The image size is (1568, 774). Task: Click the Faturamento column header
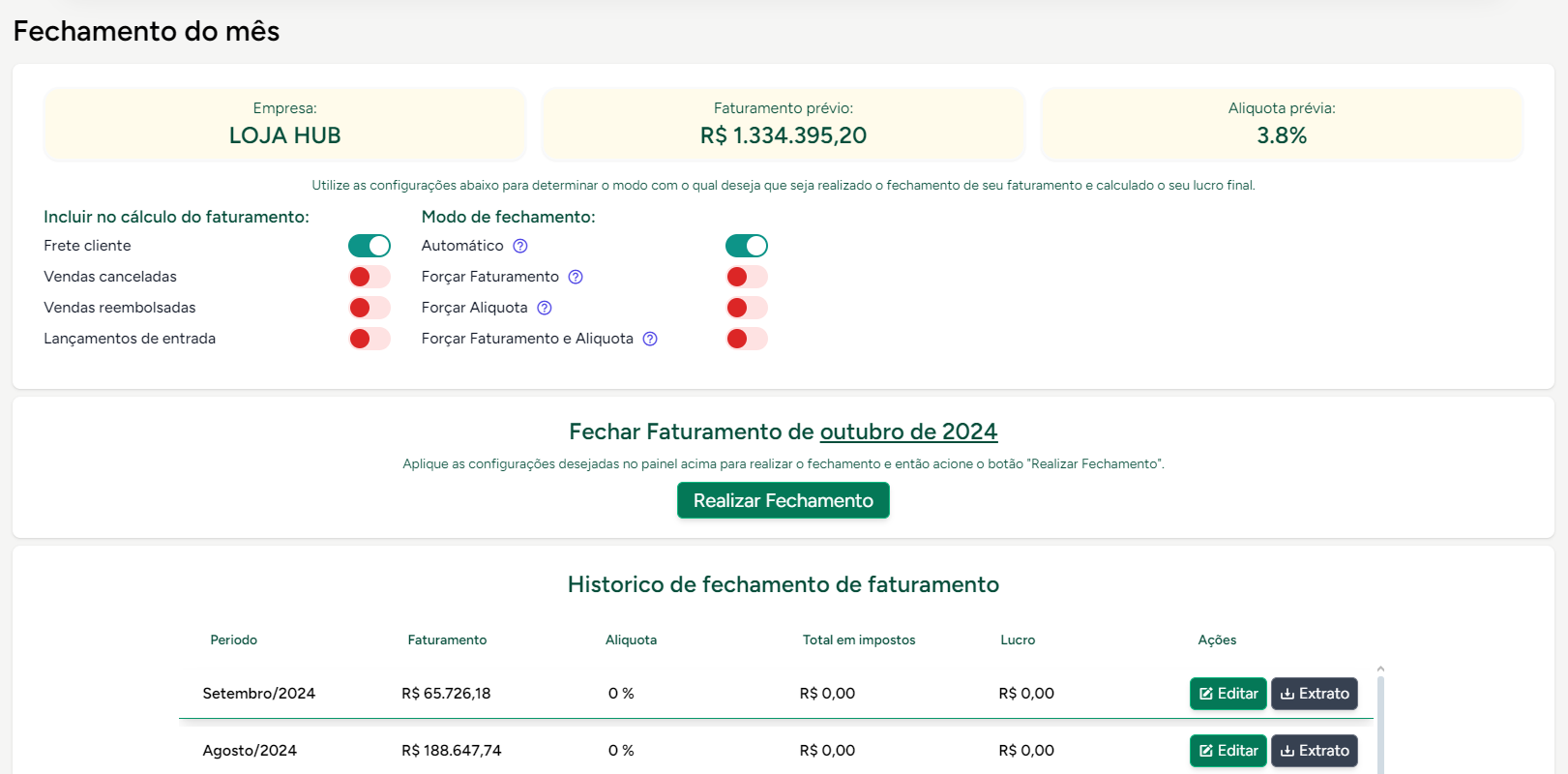[447, 640]
